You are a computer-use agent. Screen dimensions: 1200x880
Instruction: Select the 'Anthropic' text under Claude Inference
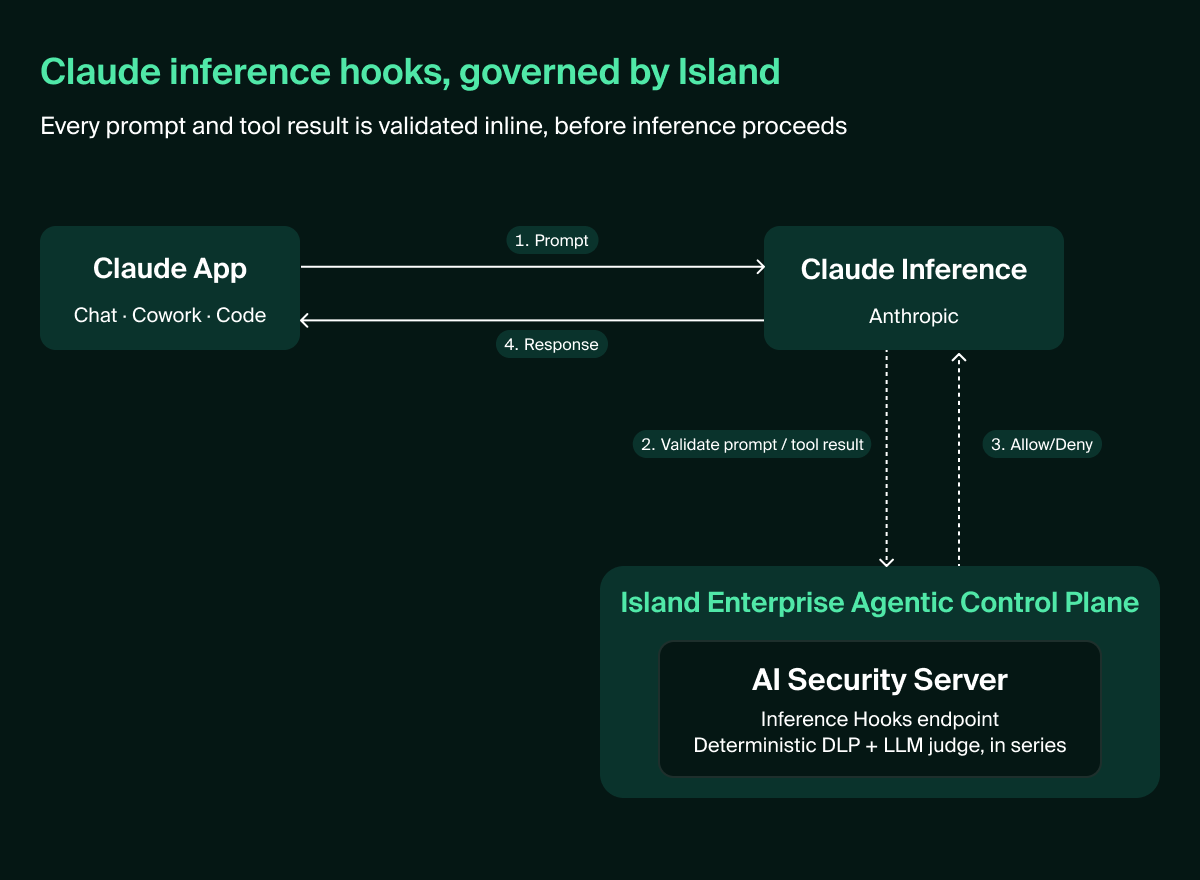(x=914, y=316)
